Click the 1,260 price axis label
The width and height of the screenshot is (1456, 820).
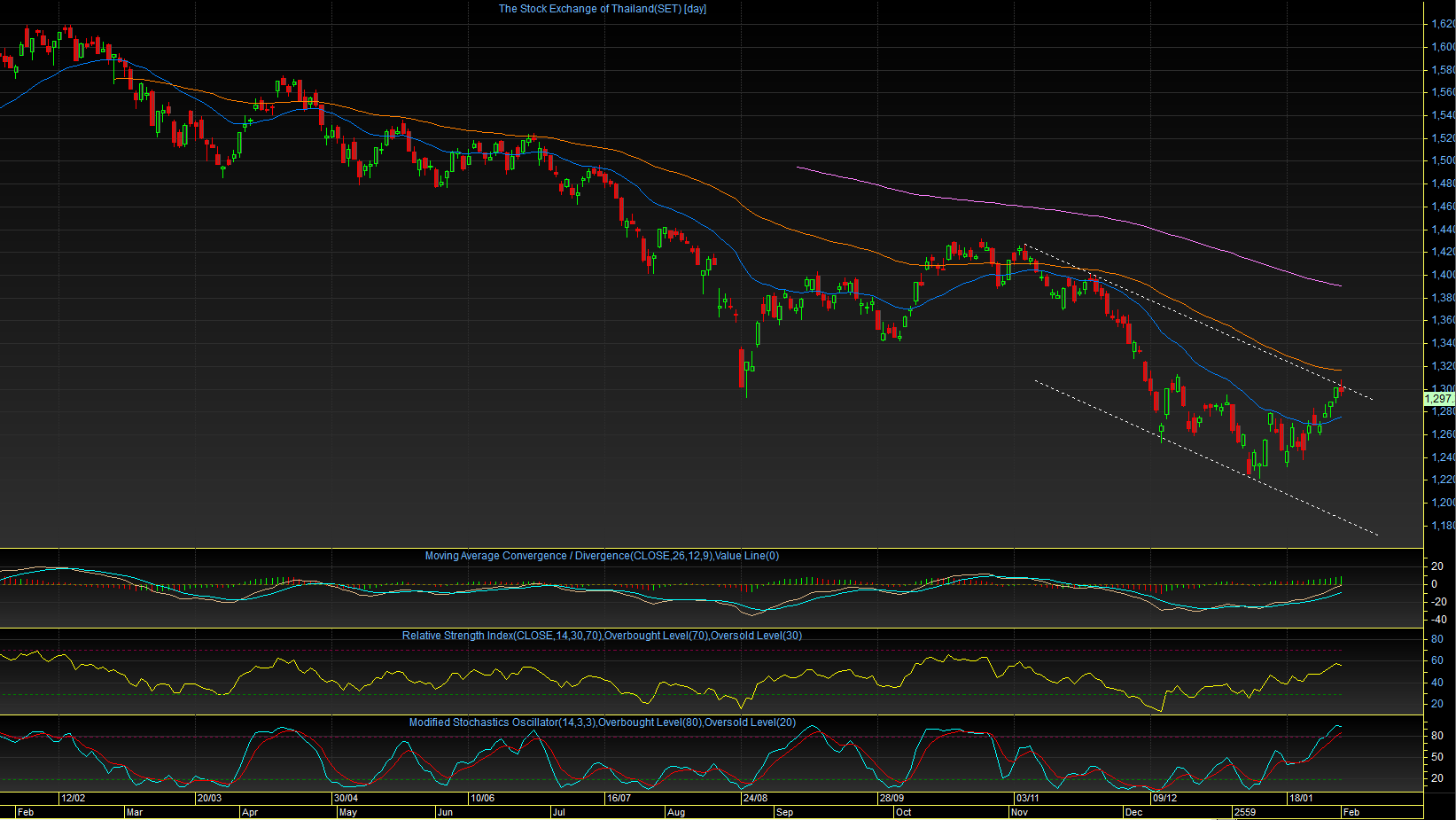[x=1443, y=434]
